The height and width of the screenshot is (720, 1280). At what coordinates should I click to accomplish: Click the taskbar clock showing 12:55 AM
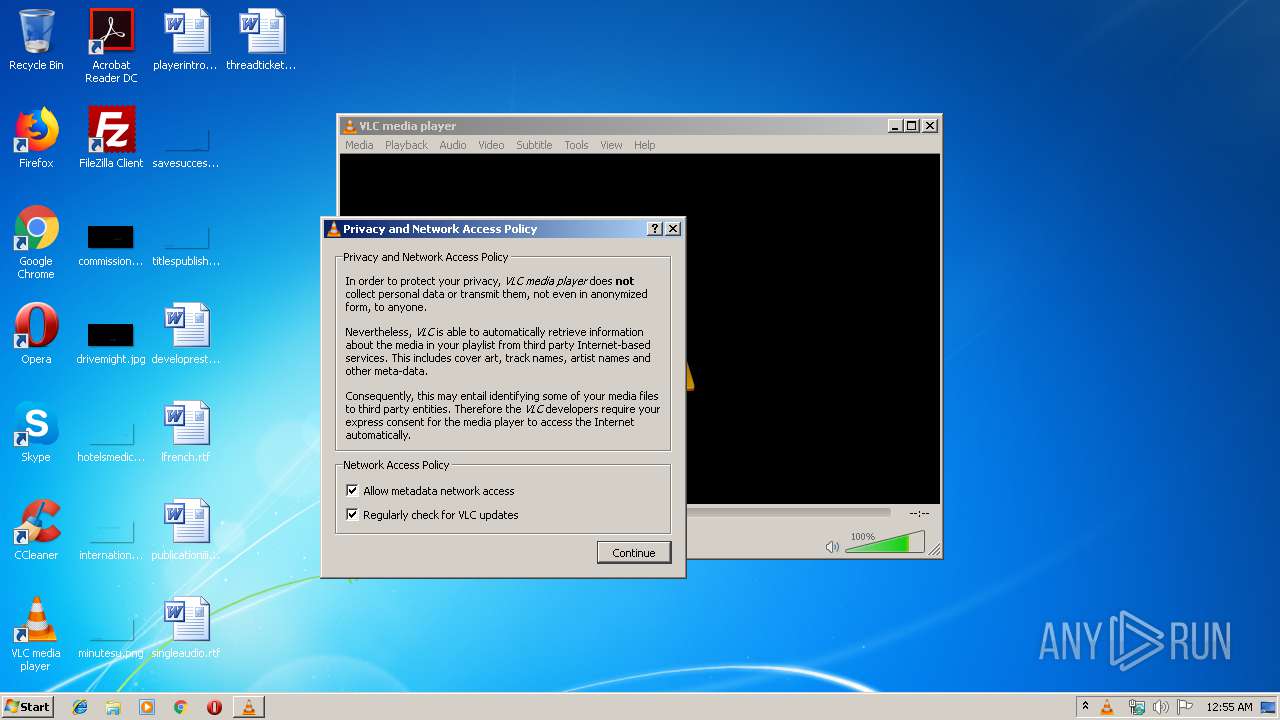[x=1229, y=707]
